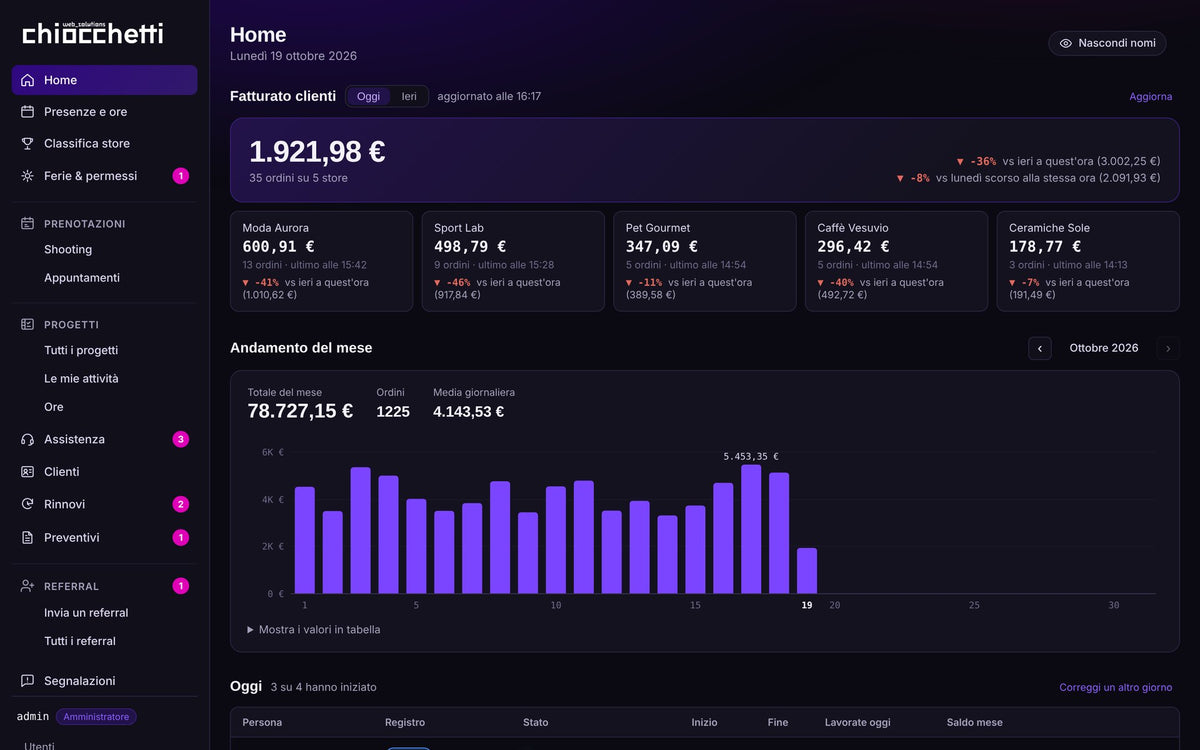
Task: Click the next month right chevron
Action: coord(1168,348)
